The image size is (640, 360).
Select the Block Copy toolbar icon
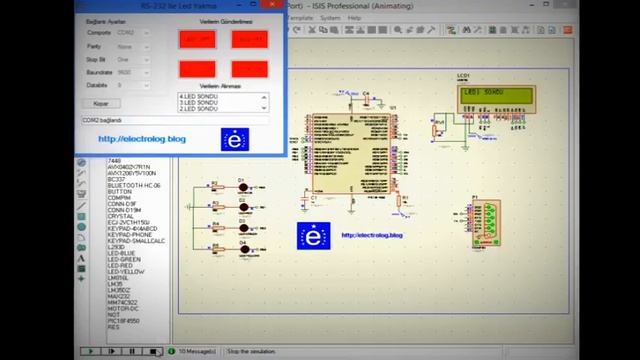click(x=349, y=30)
